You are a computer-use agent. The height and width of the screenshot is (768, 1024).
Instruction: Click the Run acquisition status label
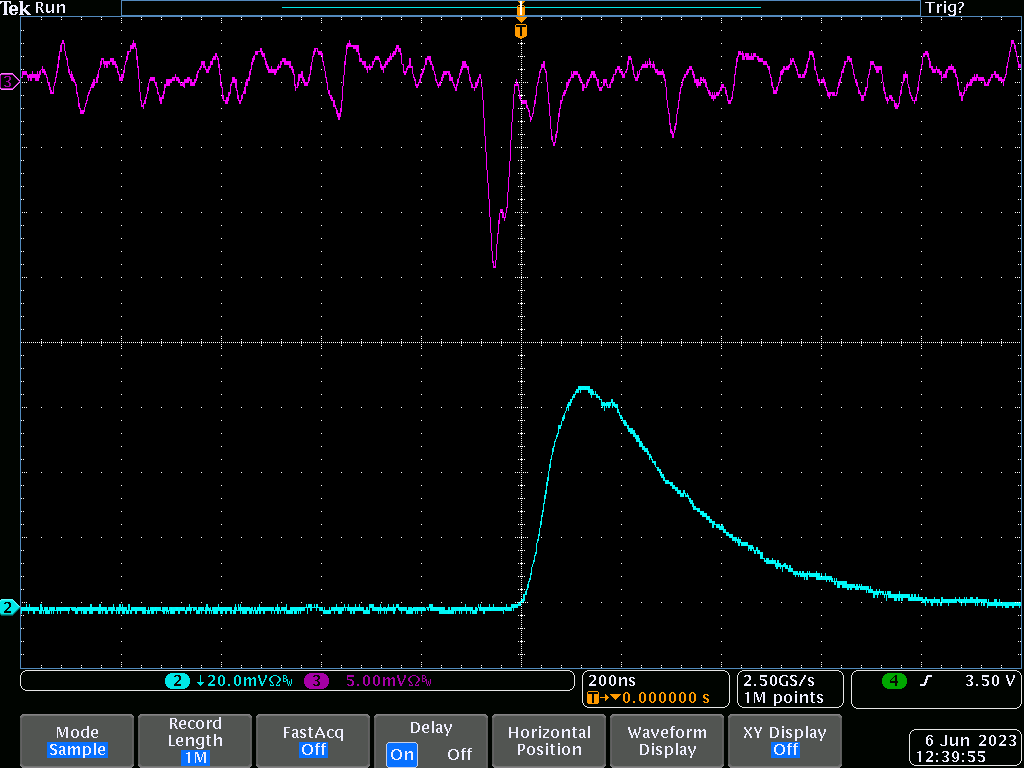(x=50, y=8)
